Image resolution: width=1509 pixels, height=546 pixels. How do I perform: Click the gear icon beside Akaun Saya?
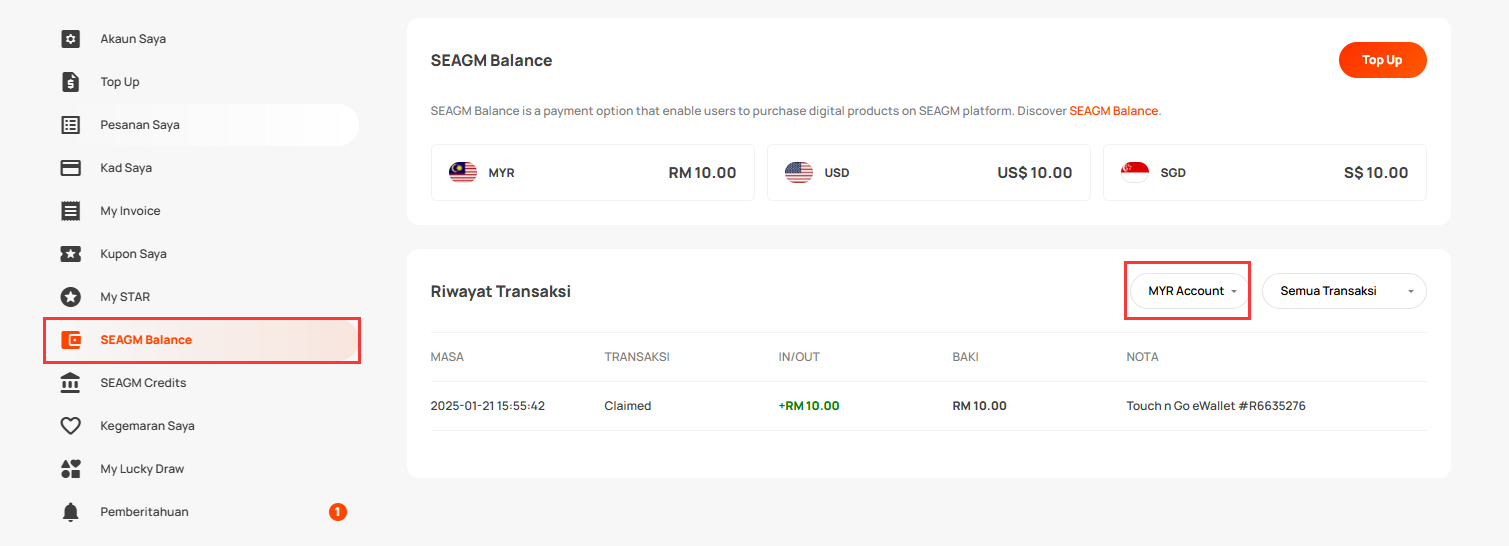[70, 39]
